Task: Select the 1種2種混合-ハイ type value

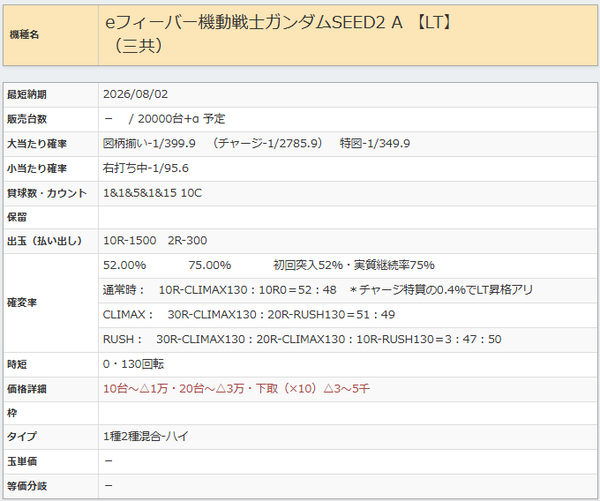Action: [146, 436]
